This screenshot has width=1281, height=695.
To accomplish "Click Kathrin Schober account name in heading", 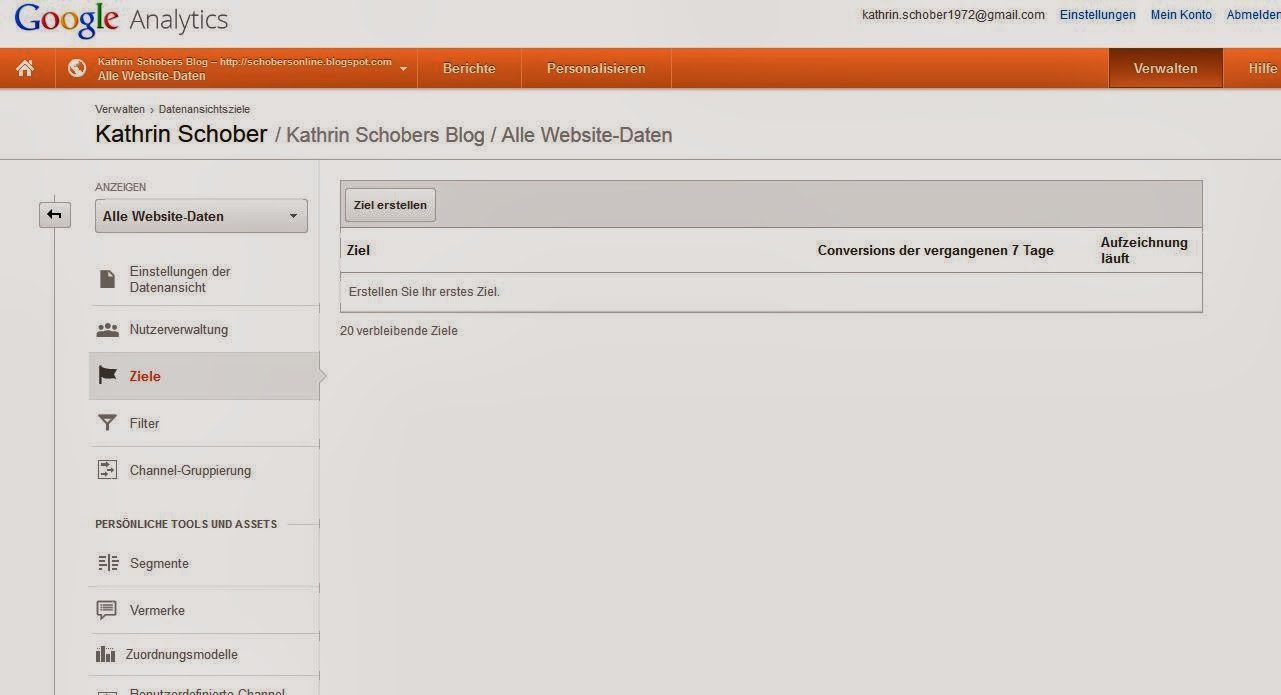I will click(181, 134).
